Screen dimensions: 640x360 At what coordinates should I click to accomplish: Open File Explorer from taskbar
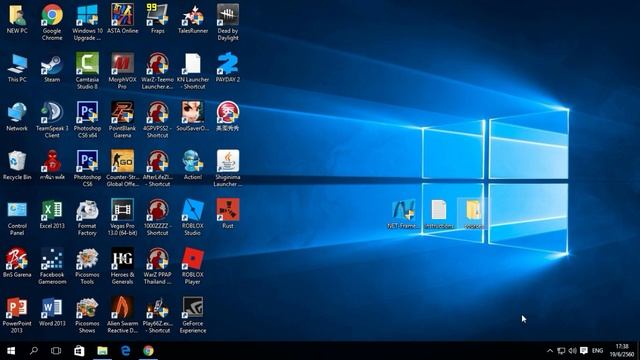(102, 351)
